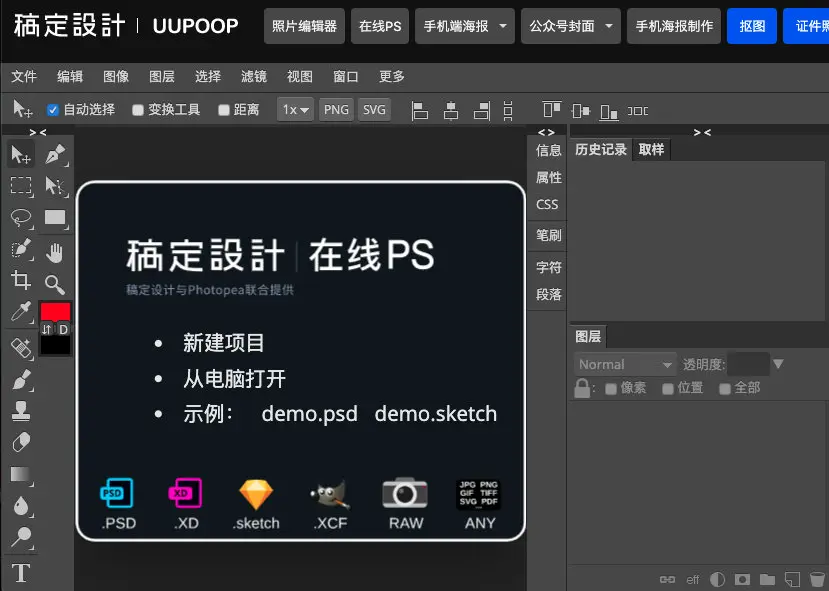The width and height of the screenshot is (829, 591).
Task: Create a new layer page icon
Action: (x=792, y=579)
